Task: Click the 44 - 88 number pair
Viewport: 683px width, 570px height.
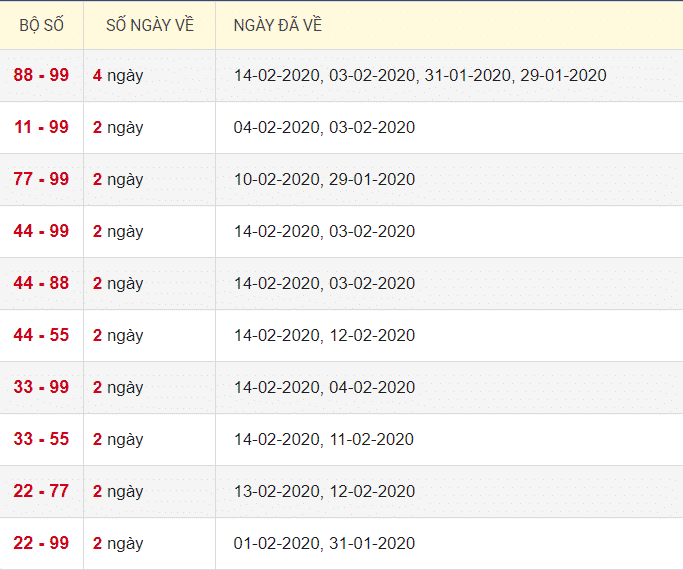Action: pos(41,283)
